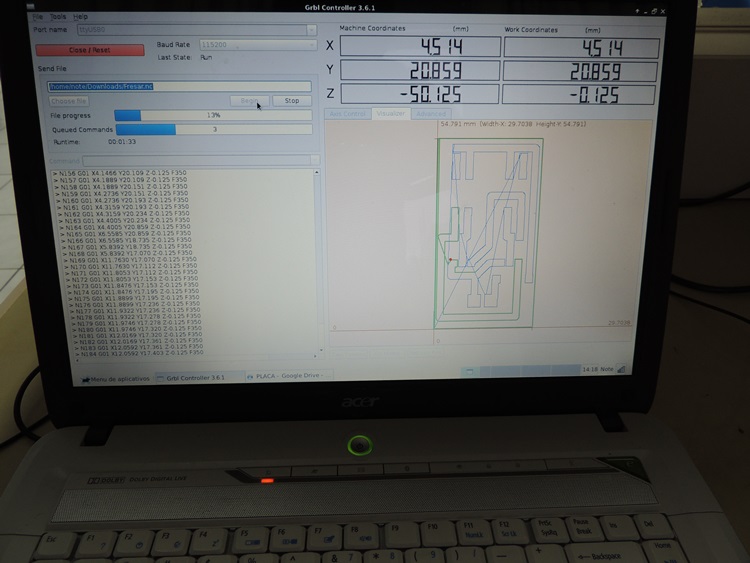
Task: Switch to the Visualizer tab
Action: click(x=391, y=114)
